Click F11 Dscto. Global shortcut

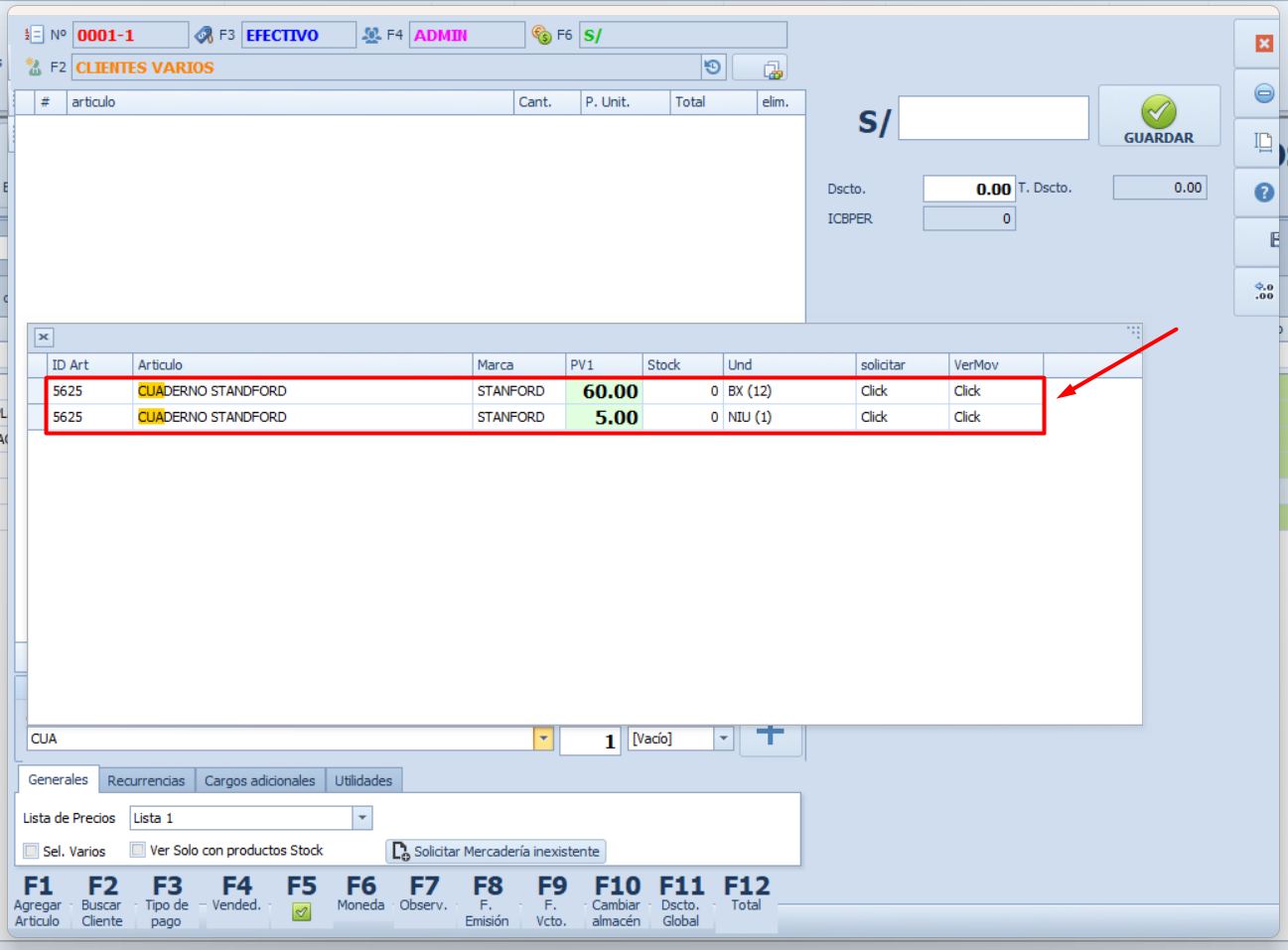(681, 900)
